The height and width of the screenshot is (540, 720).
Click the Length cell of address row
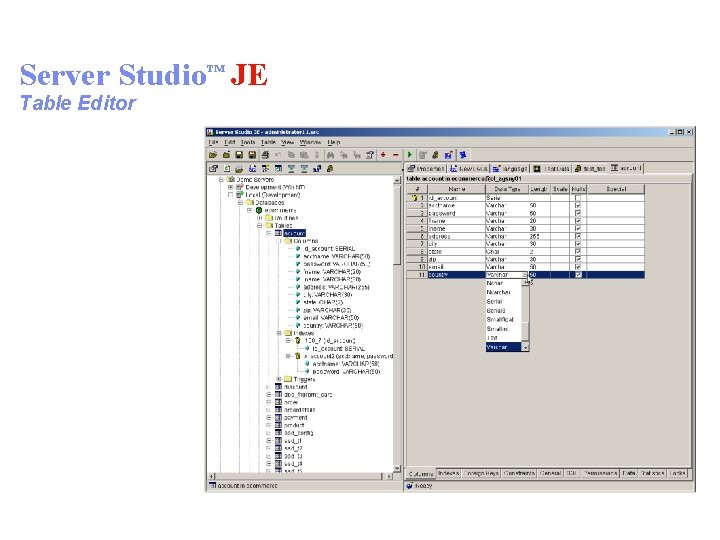[539, 236]
